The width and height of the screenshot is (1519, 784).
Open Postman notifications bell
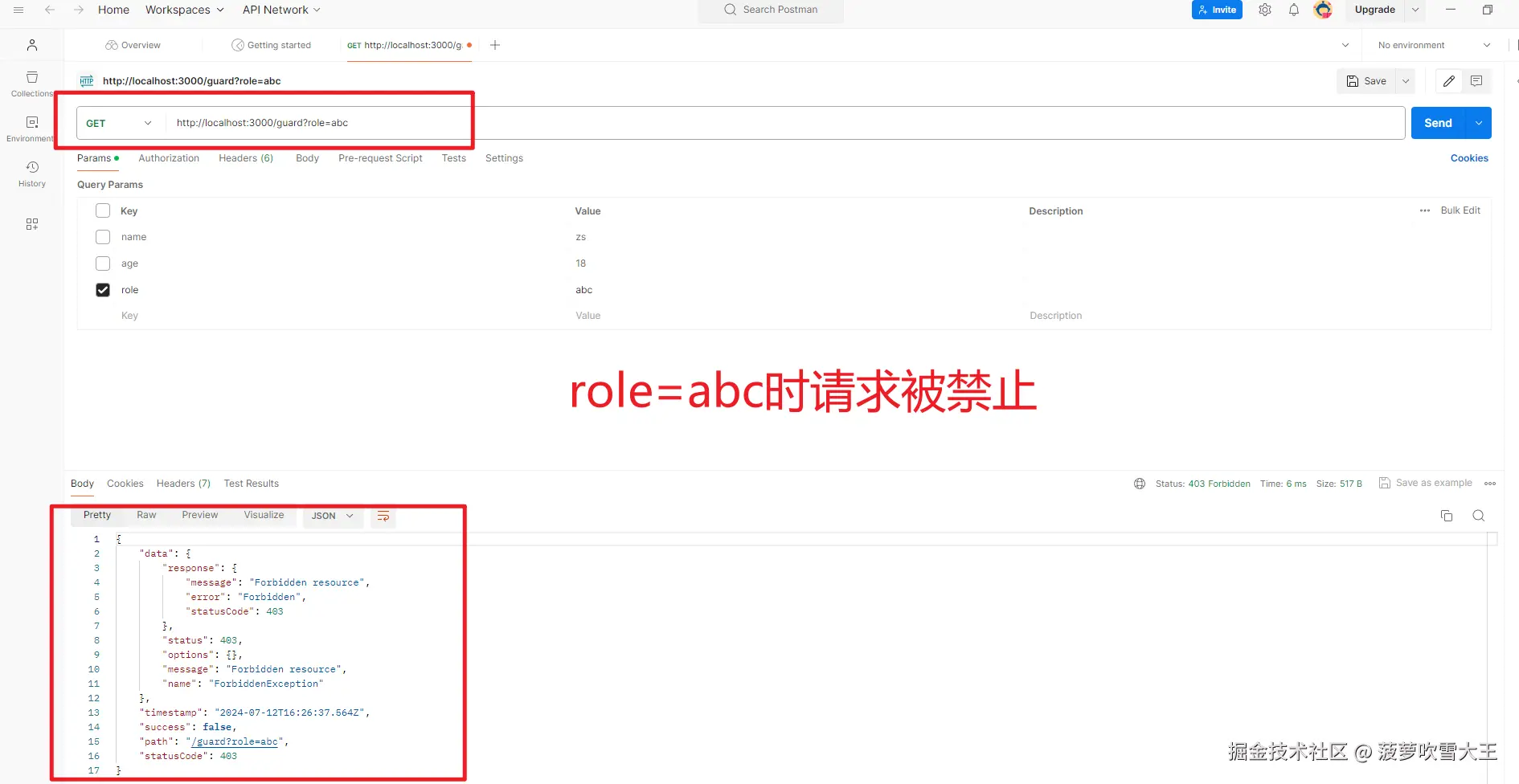1293,10
